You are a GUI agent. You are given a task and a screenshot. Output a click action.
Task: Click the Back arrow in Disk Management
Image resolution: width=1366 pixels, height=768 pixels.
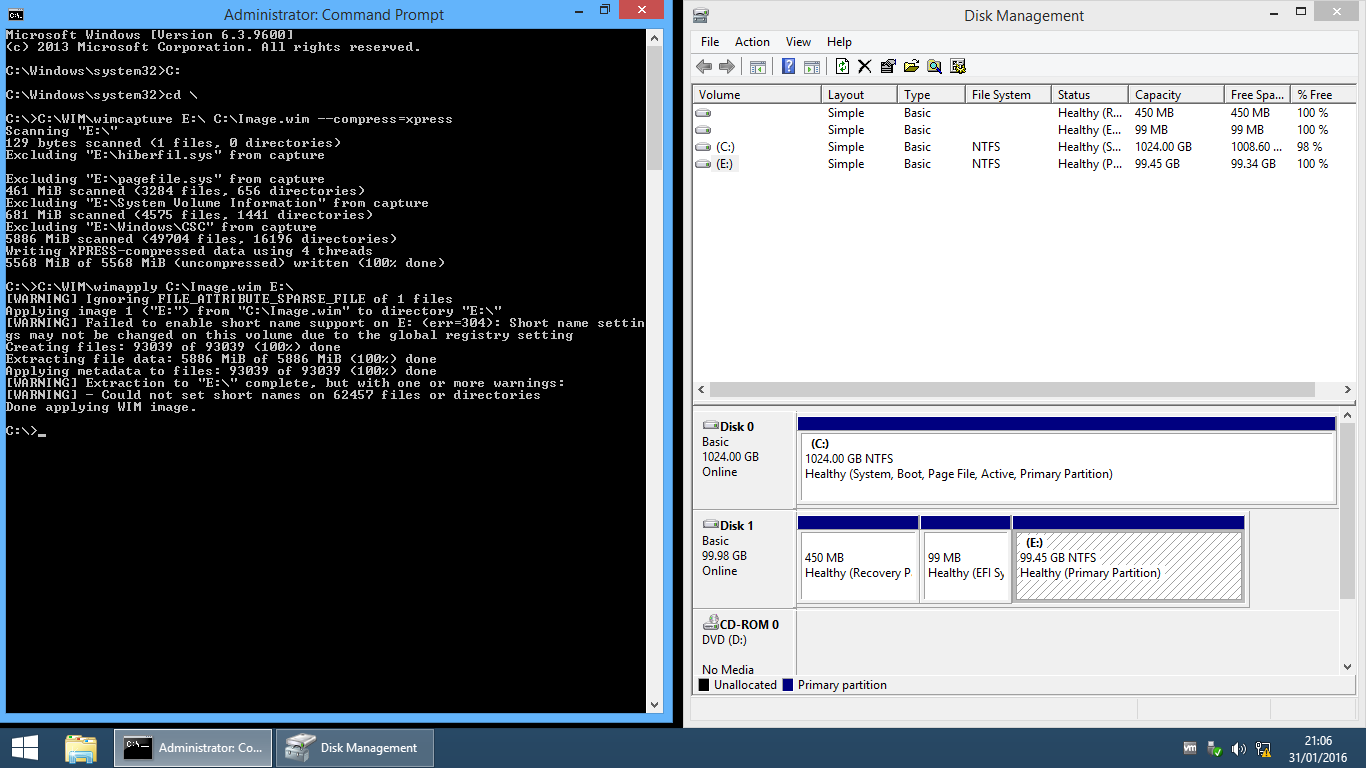click(704, 67)
